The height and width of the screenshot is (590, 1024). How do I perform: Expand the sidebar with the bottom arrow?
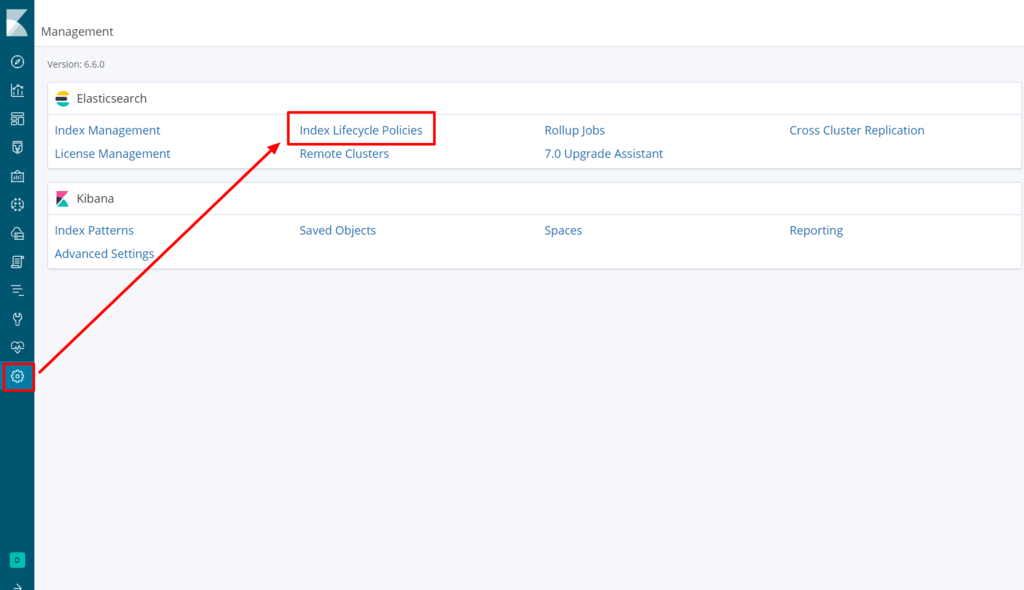click(18, 587)
